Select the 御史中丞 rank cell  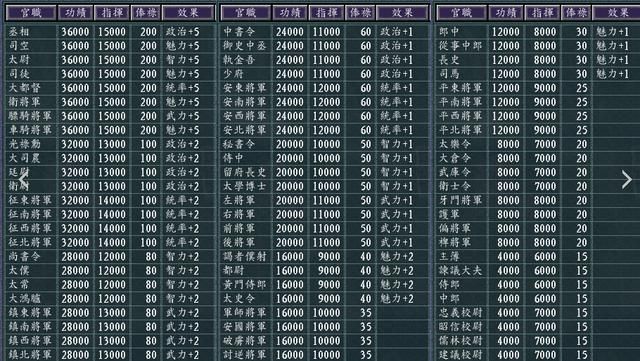click(244, 46)
